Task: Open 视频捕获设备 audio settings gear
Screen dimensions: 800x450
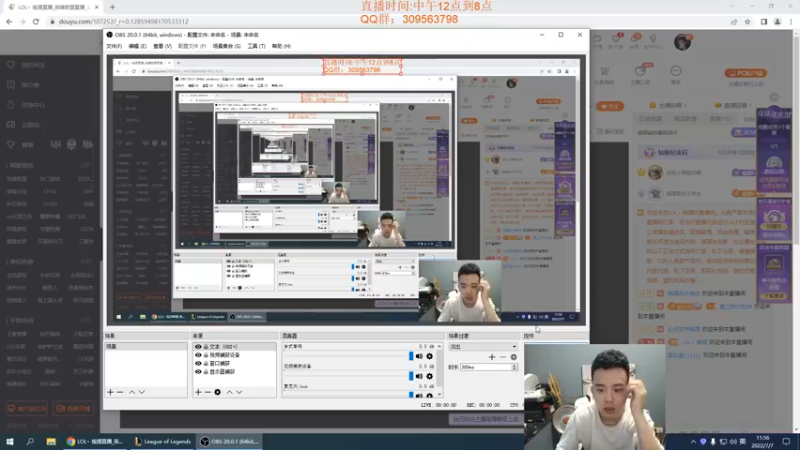Action: [x=430, y=376]
